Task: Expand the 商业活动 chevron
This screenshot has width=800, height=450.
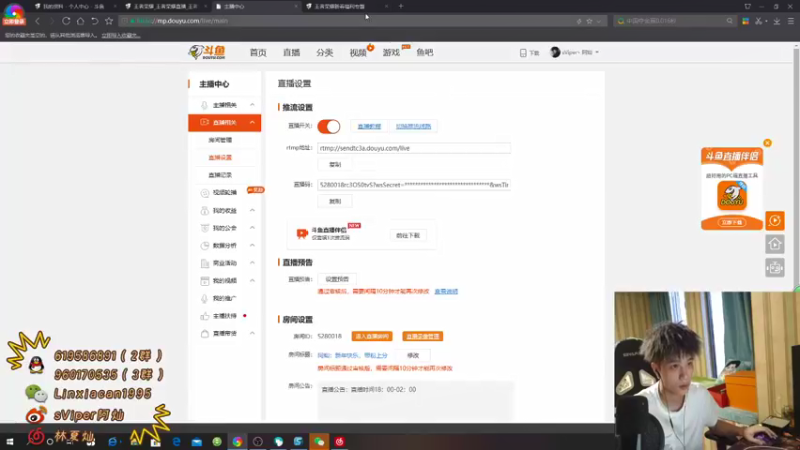Action: [252, 263]
